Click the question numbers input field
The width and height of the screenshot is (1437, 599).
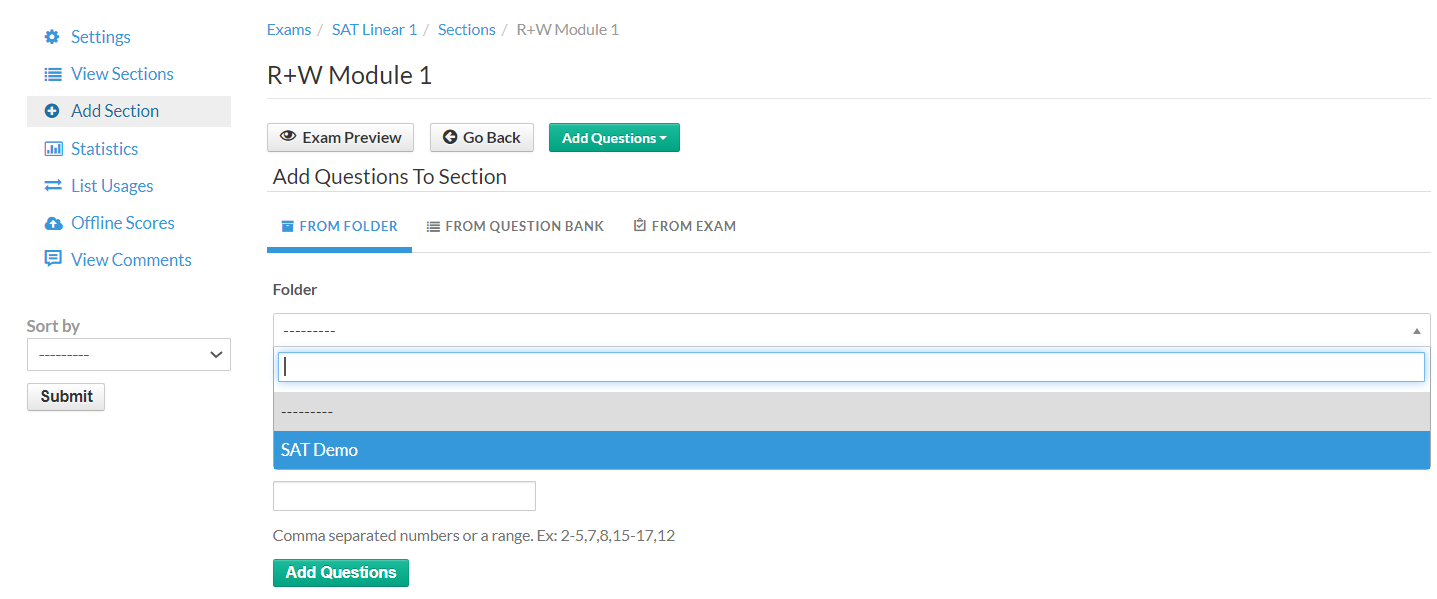[x=404, y=496]
